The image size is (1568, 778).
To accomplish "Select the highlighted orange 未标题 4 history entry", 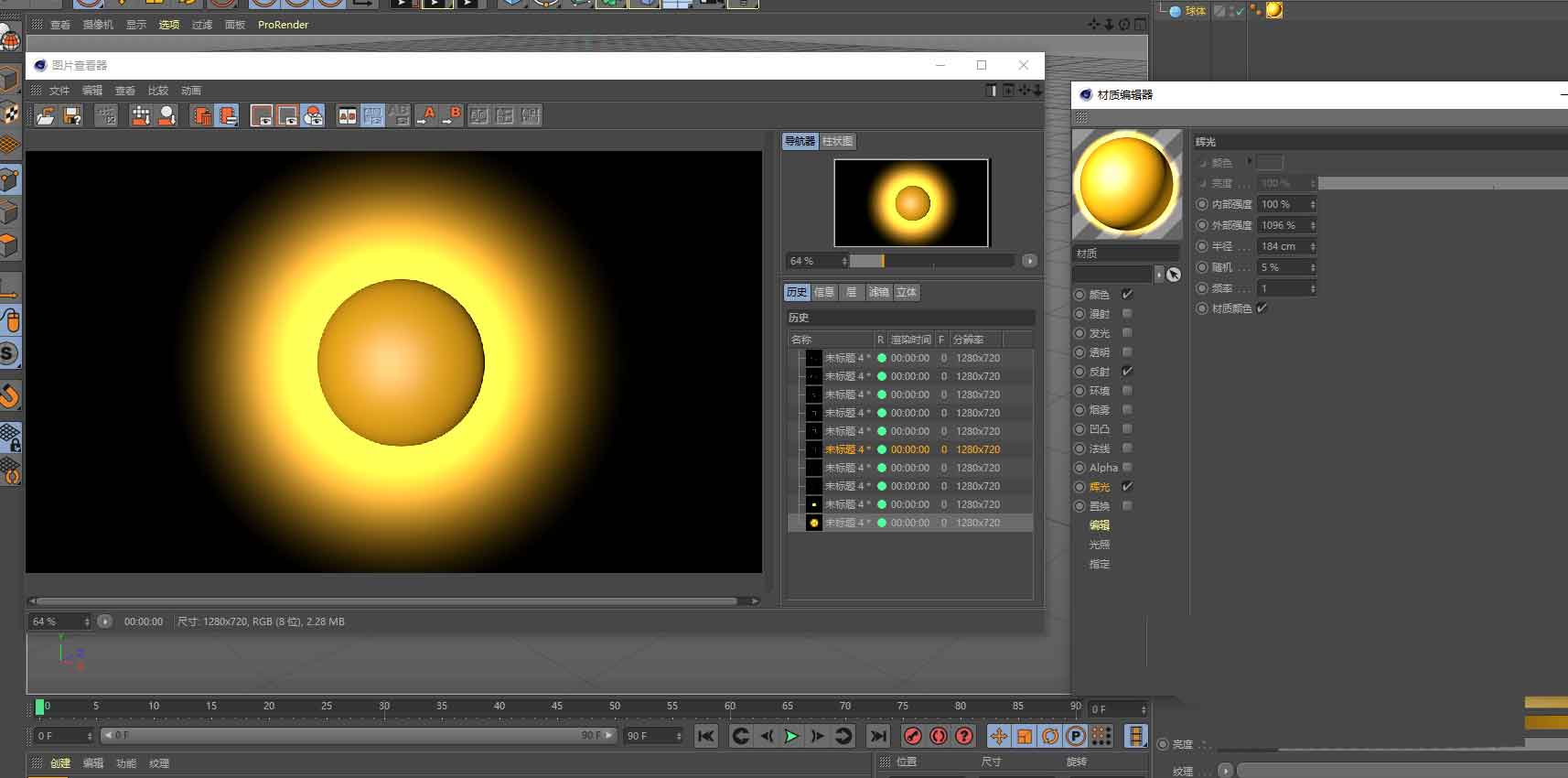I will [x=846, y=449].
